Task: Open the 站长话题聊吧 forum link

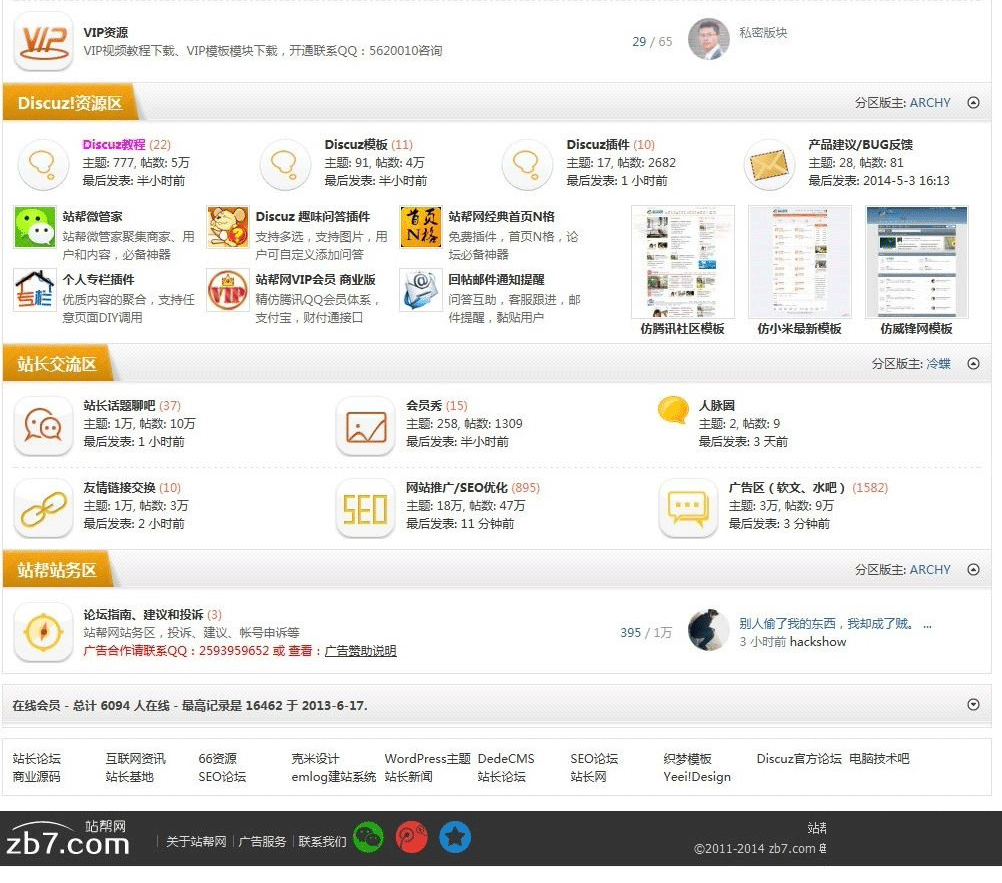Action: [x=119, y=406]
